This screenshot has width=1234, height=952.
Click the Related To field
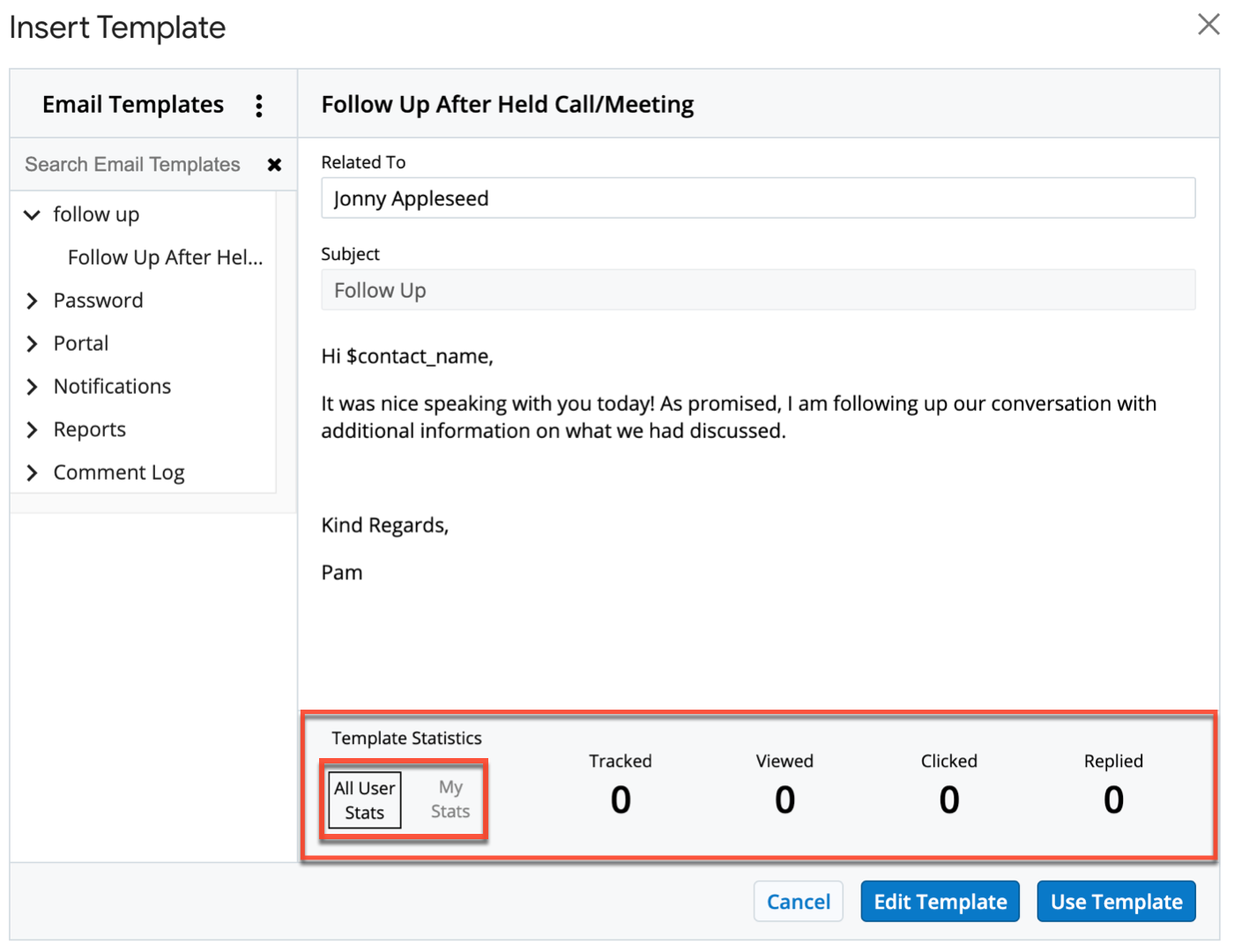click(757, 198)
